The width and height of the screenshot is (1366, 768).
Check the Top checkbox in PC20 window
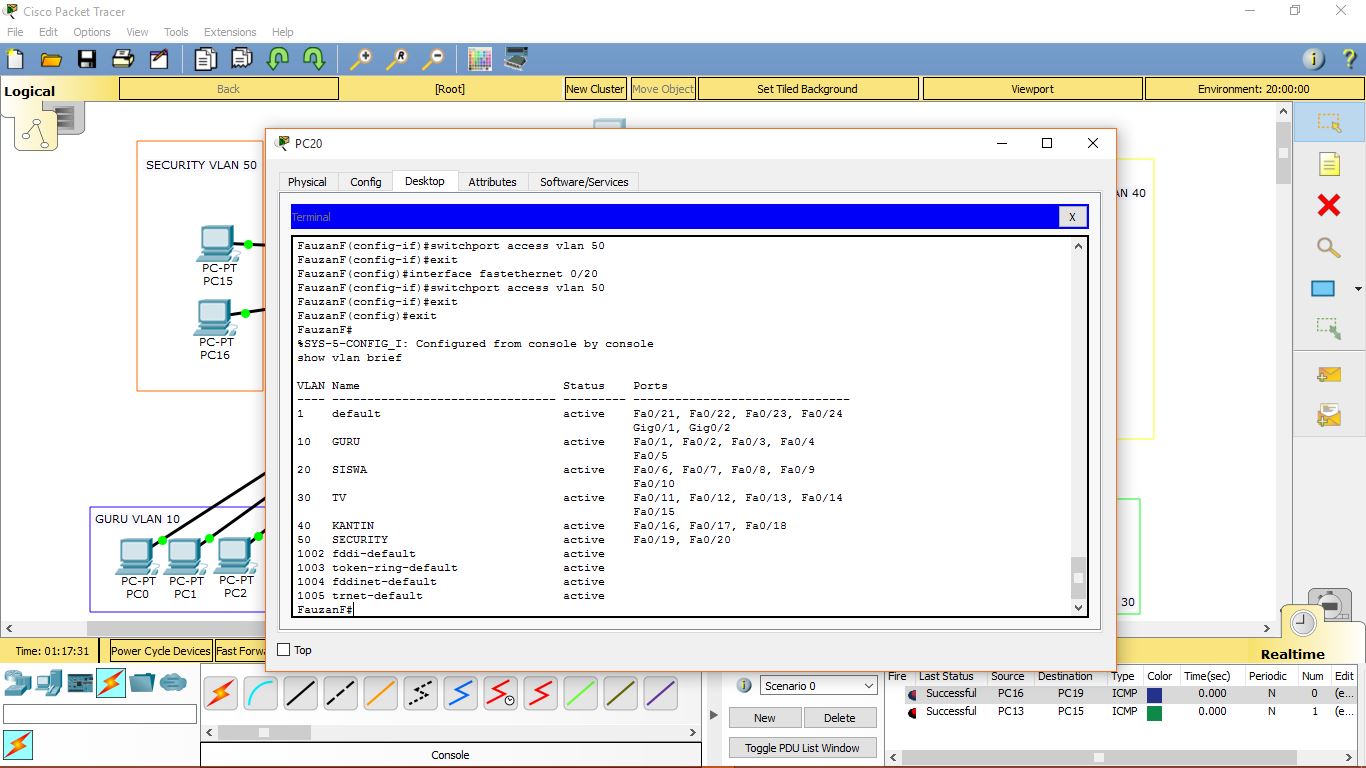(x=282, y=649)
